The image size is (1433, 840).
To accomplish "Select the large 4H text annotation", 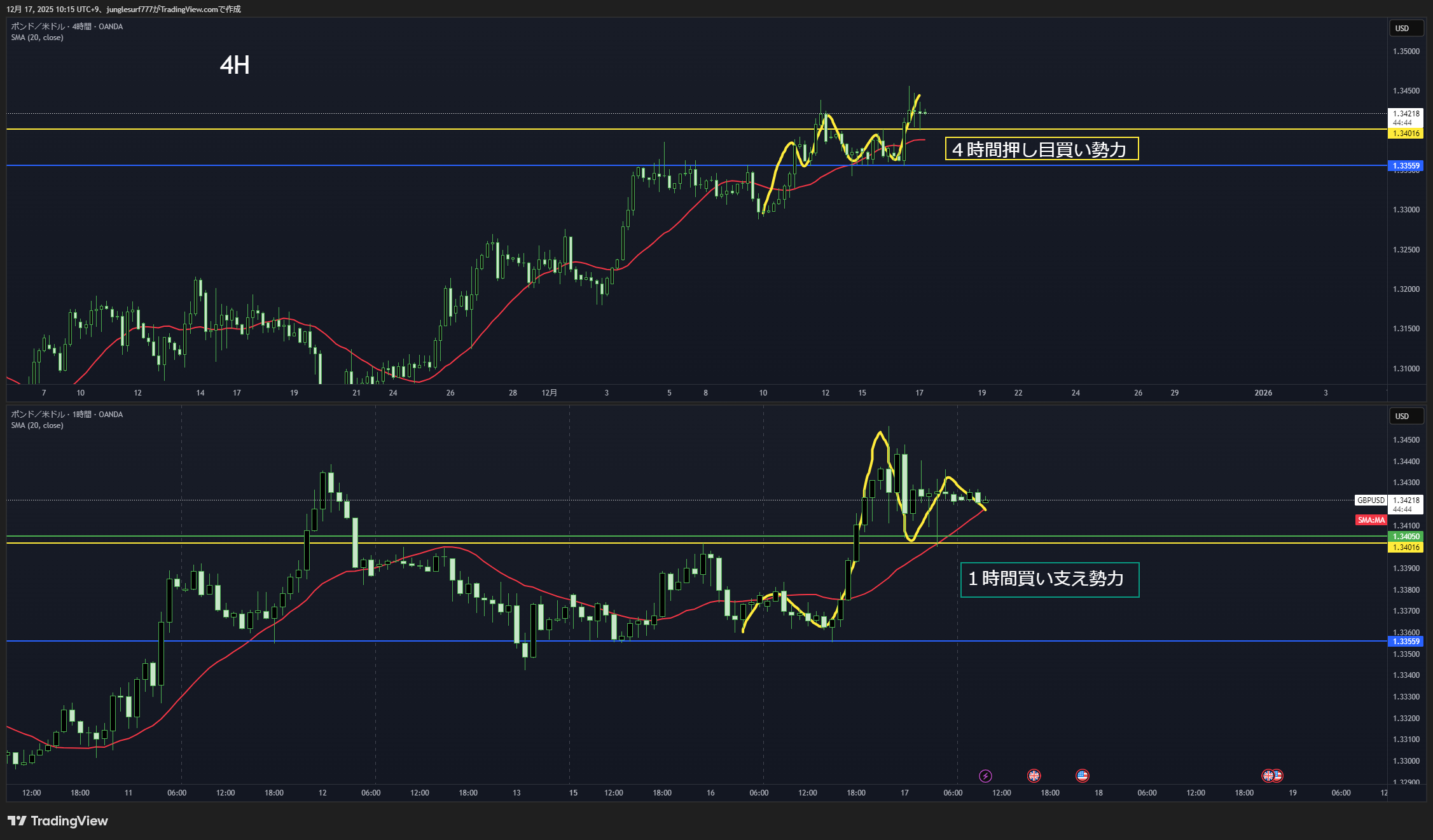I will click(x=235, y=65).
